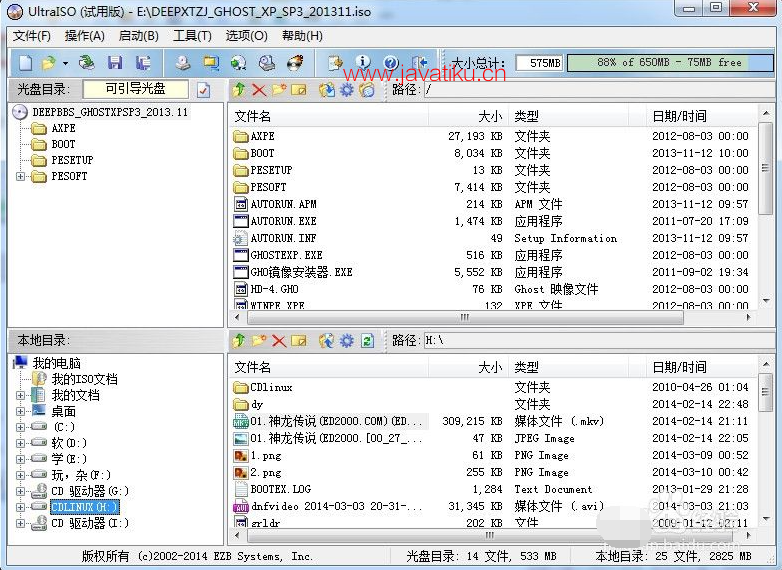The image size is (782, 570).
Task: Go up one level in local directory pane
Action: (239, 341)
